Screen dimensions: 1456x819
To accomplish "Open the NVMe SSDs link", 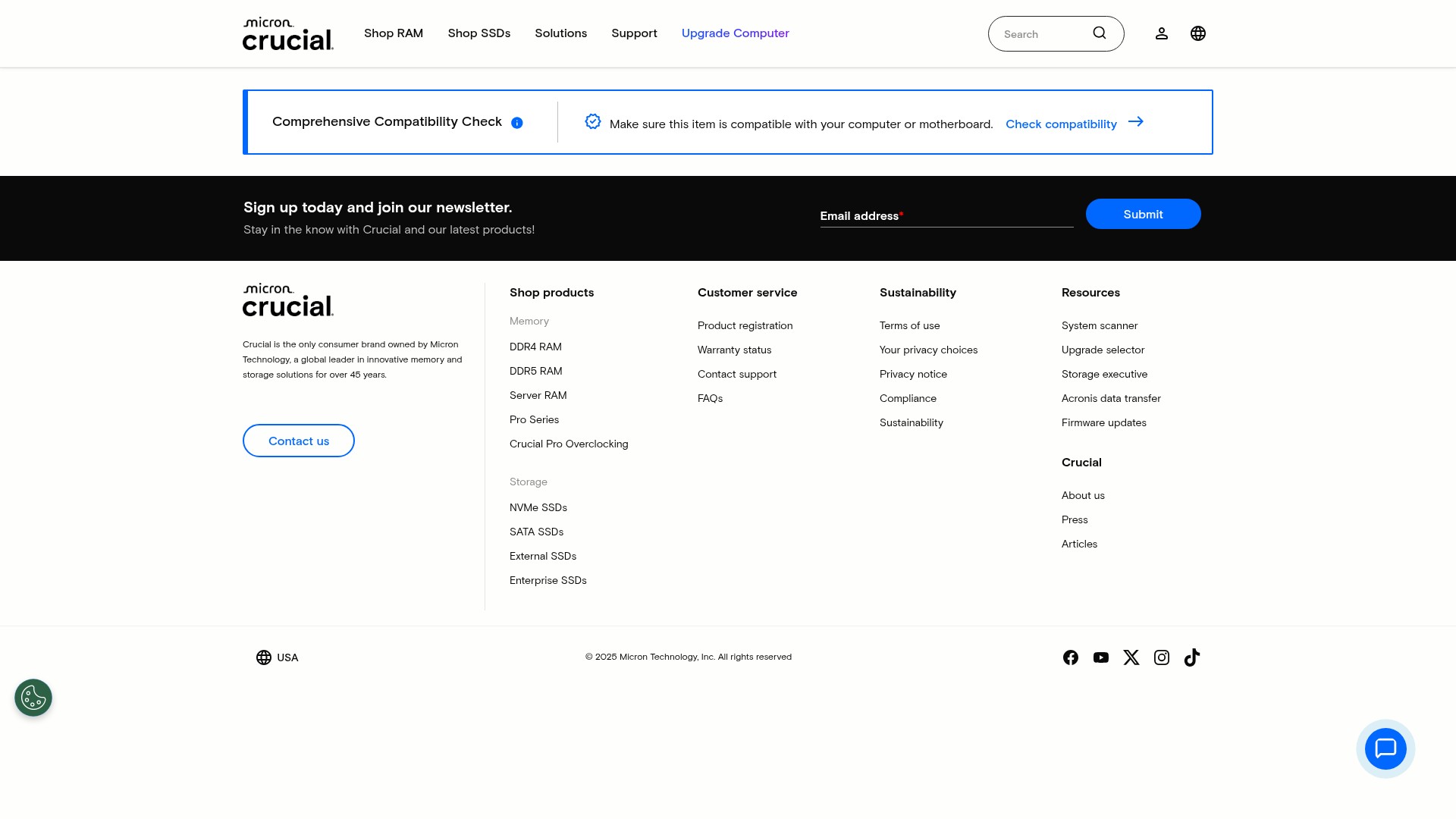I will pos(538,508).
